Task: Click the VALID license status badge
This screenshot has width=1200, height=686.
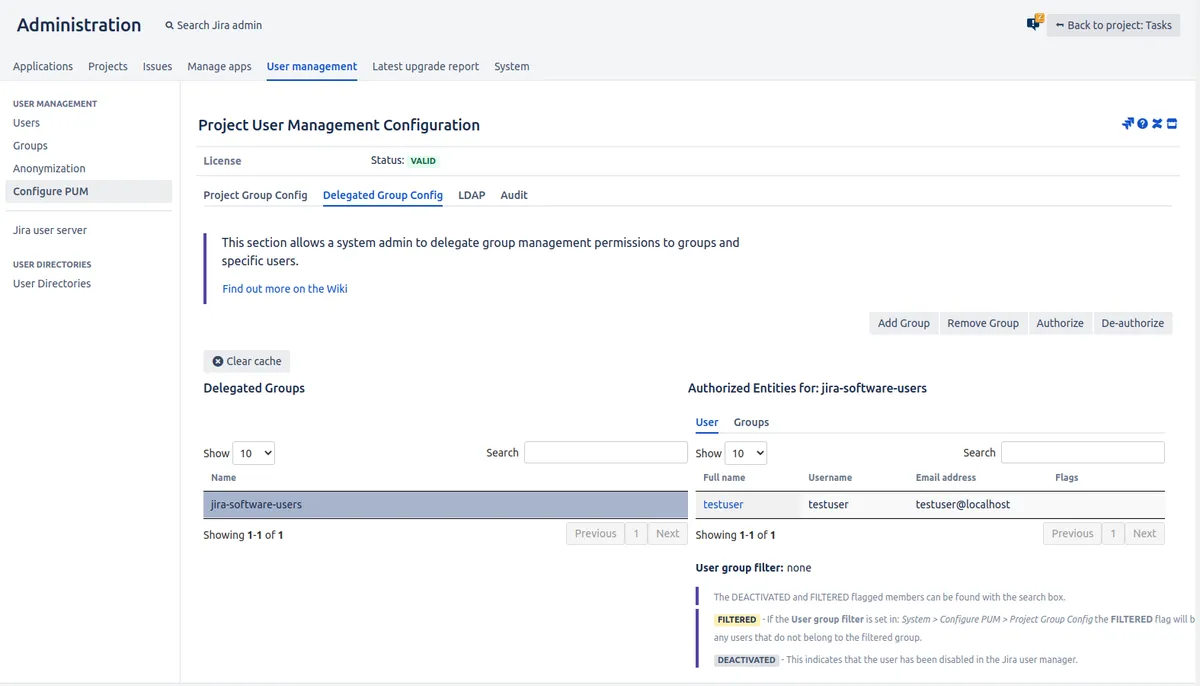Action: [x=423, y=161]
